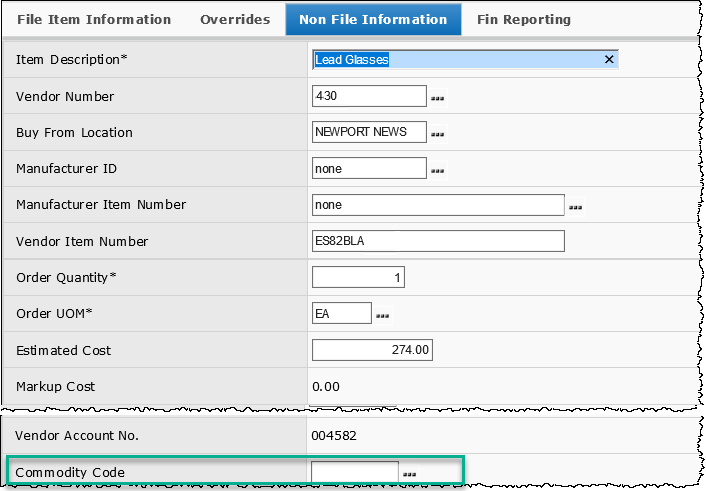Select the Estimated Cost field showing 274.00
The height and width of the screenshot is (491, 706).
point(372,350)
